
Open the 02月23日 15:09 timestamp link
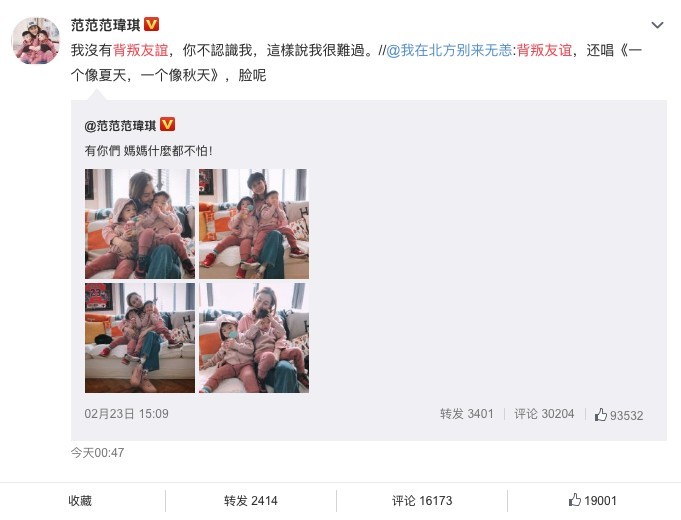click(x=126, y=414)
